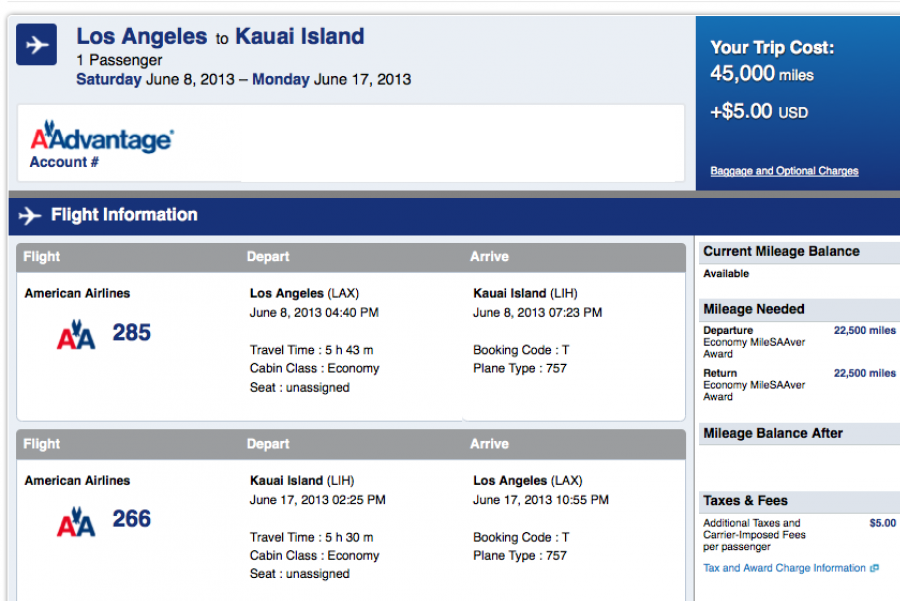
Task: Select flight number 285
Action: [x=131, y=332]
